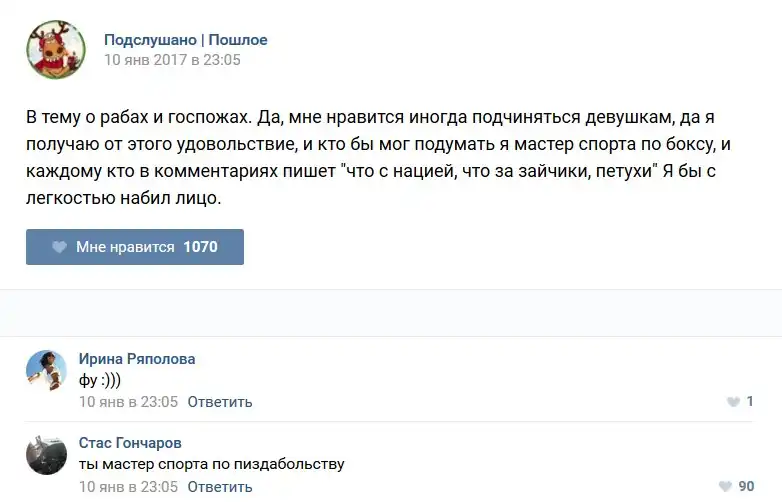Click the 1070 like count on the post

(200, 247)
